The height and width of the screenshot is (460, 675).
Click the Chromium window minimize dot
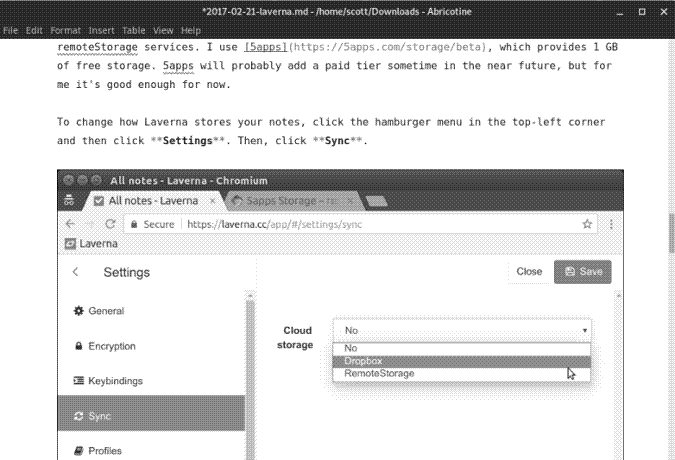[82, 180]
